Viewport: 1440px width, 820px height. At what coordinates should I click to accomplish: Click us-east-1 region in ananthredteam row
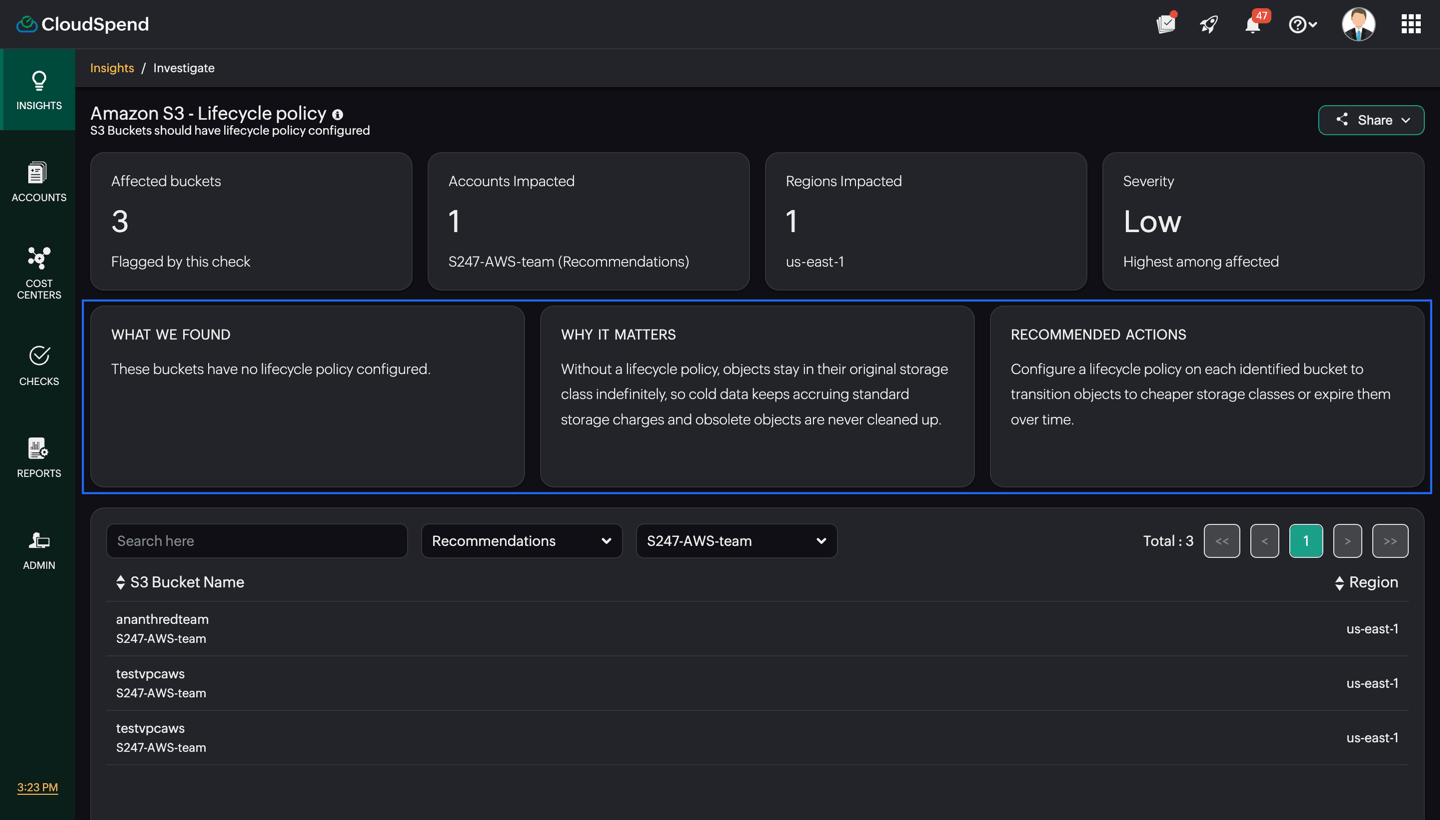click(1372, 629)
